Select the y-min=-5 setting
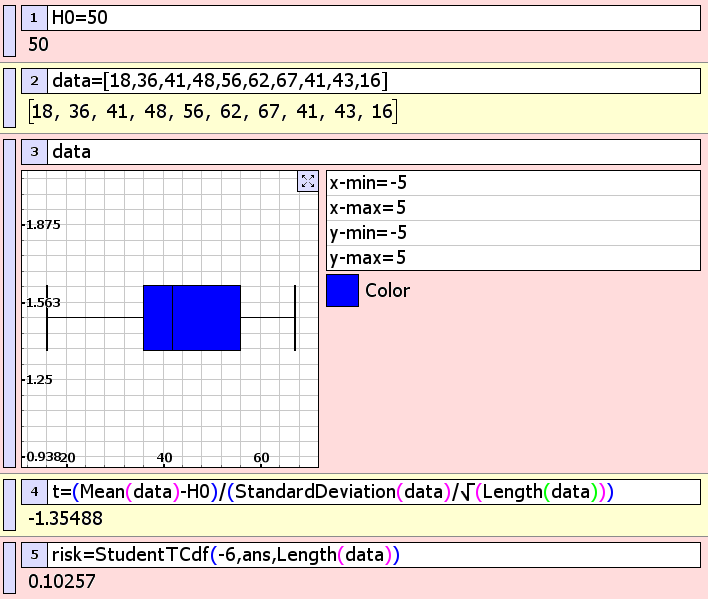 [513, 232]
